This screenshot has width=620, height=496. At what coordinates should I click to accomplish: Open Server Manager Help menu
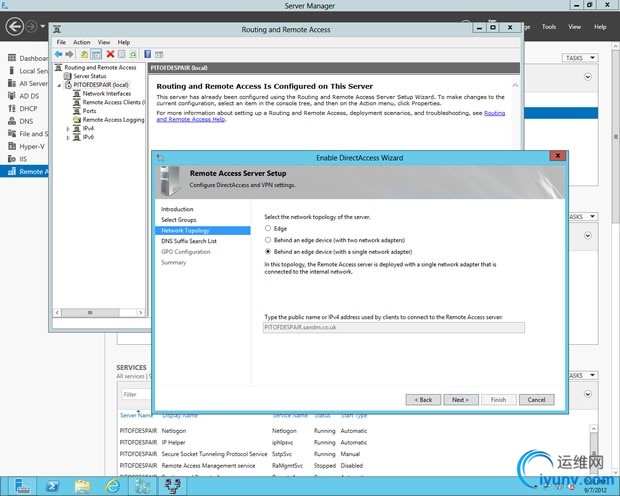tap(600, 27)
